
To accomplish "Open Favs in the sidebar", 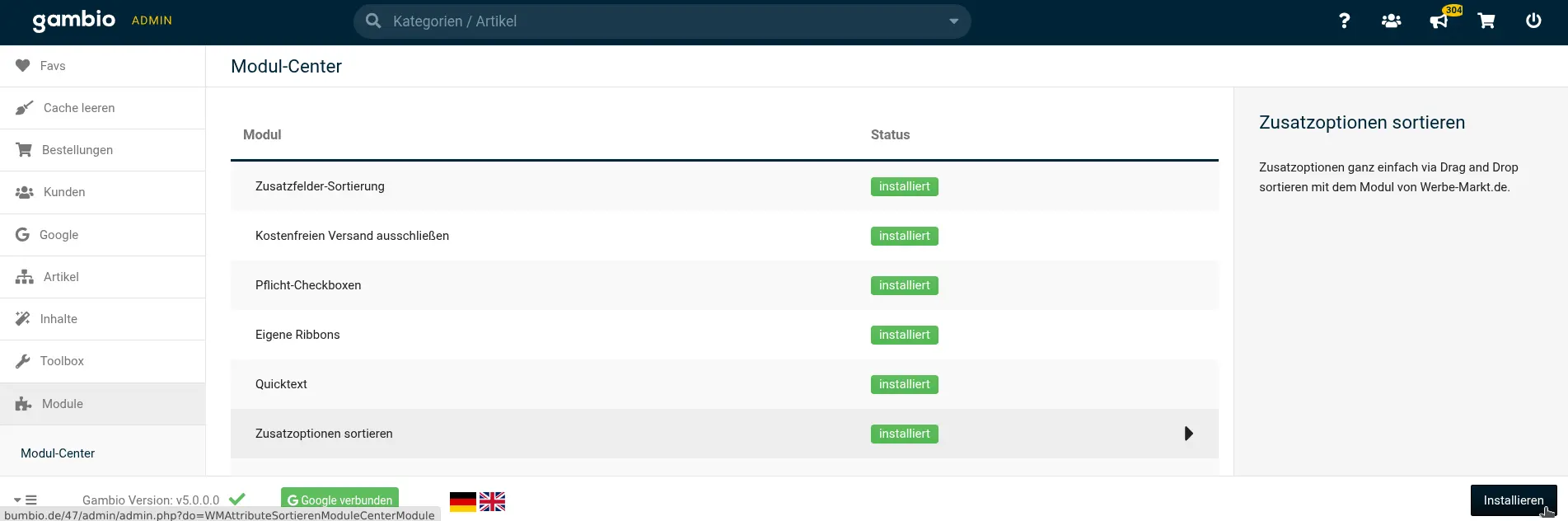I will click(53, 66).
